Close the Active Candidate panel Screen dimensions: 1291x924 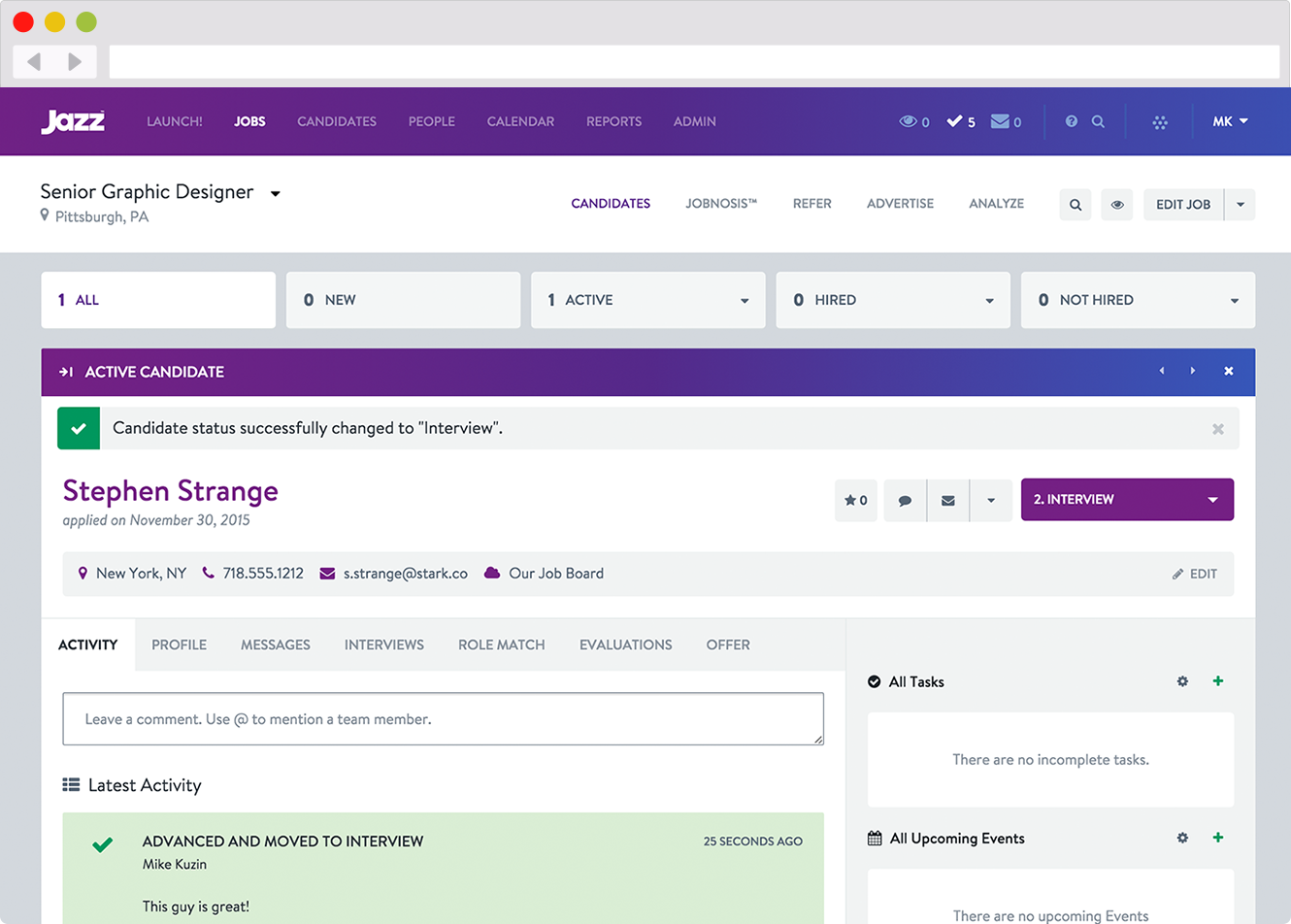[x=1229, y=372]
